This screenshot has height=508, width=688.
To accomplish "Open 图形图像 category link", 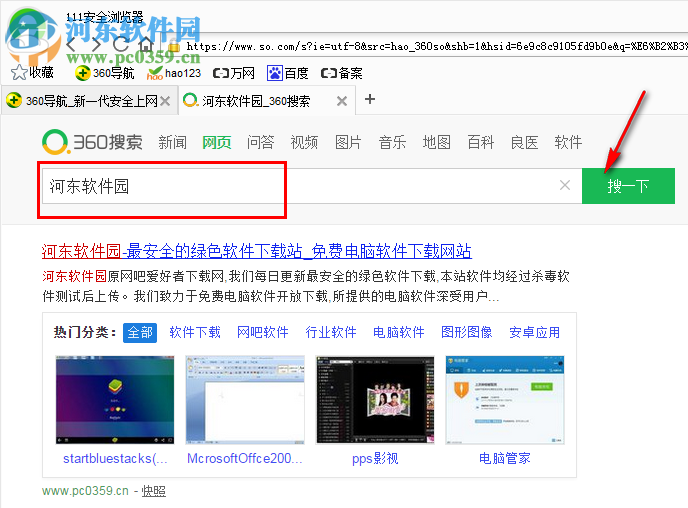I will tap(467, 333).
